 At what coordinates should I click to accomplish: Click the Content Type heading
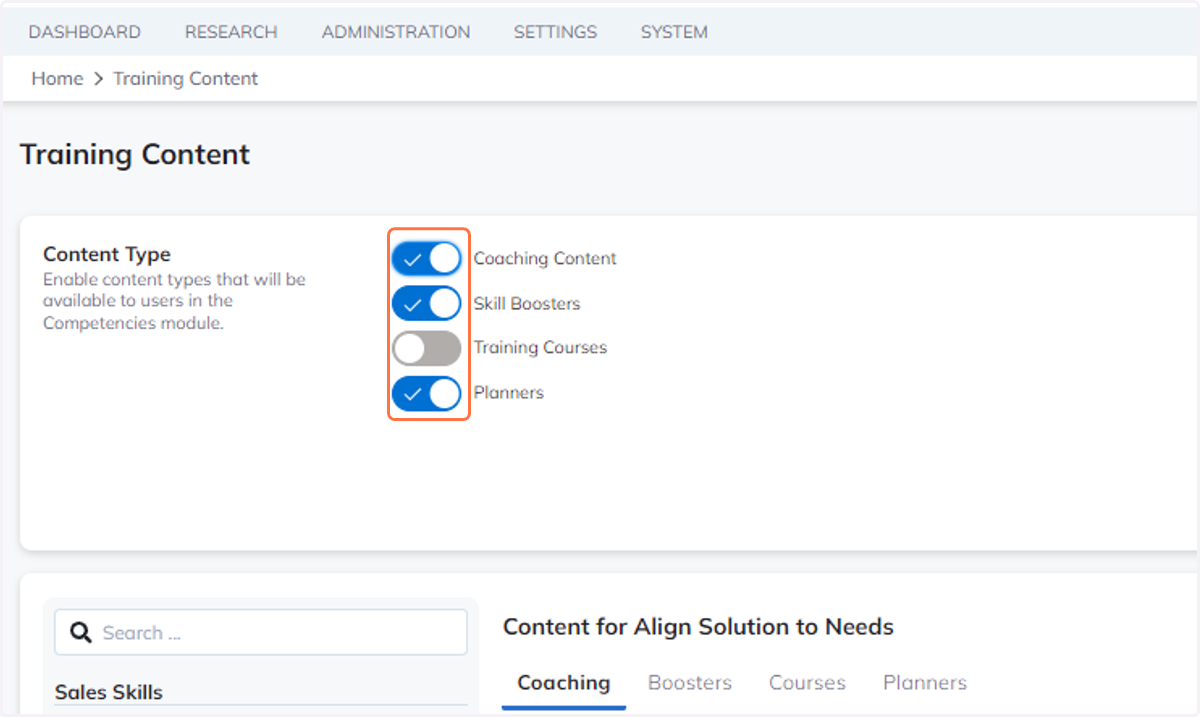click(107, 255)
